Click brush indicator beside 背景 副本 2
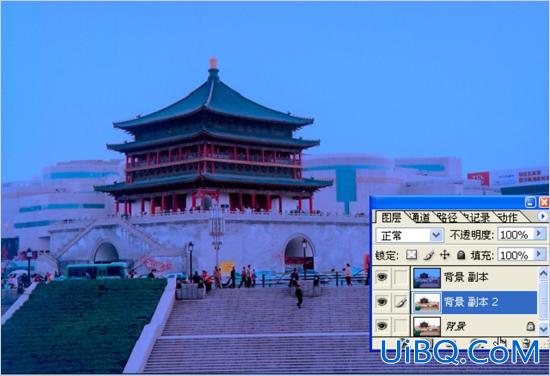 [401, 302]
